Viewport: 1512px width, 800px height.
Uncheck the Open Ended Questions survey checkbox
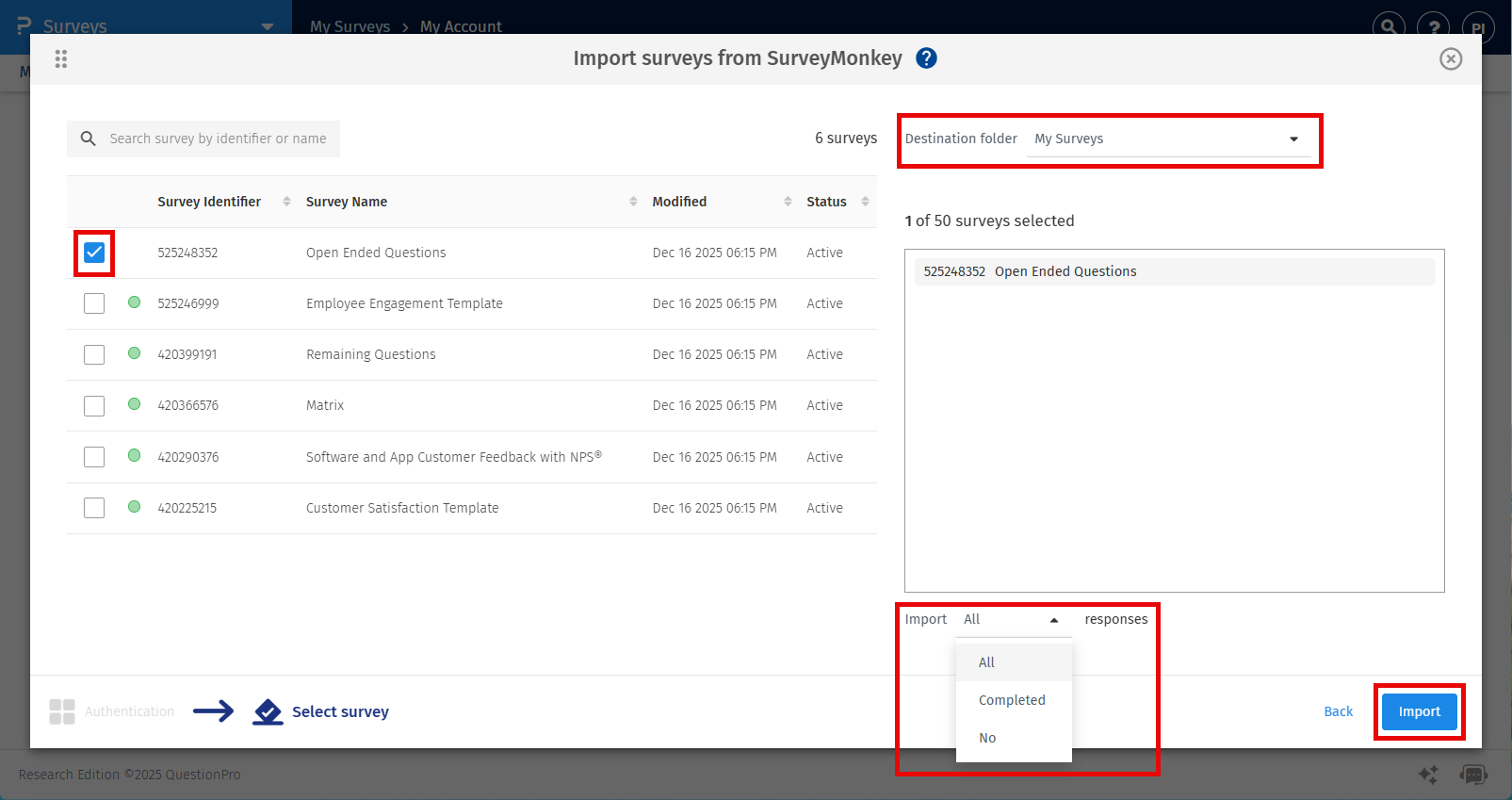94,253
